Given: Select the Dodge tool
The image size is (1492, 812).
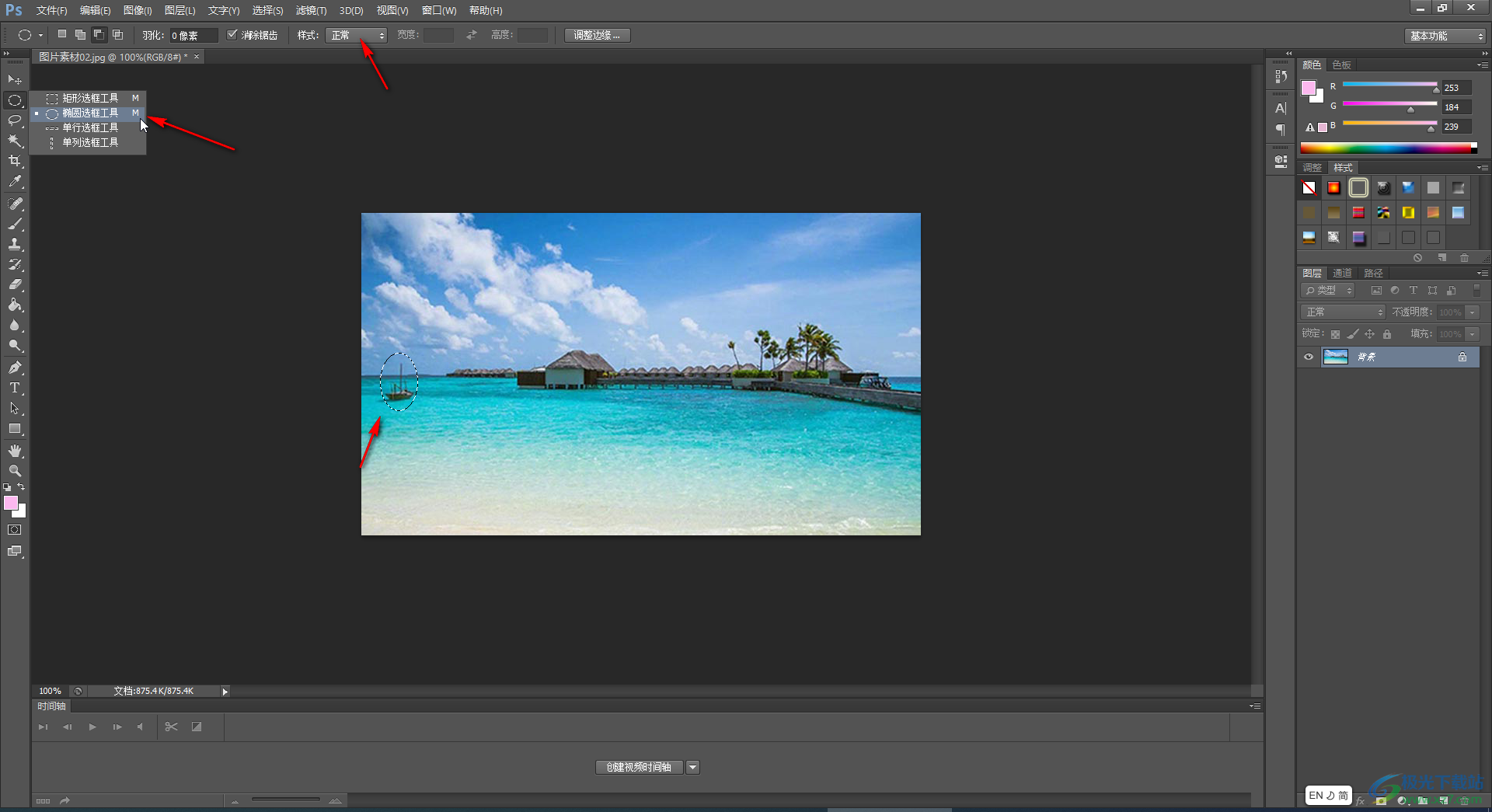Looking at the screenshot, I should point(15,346).
